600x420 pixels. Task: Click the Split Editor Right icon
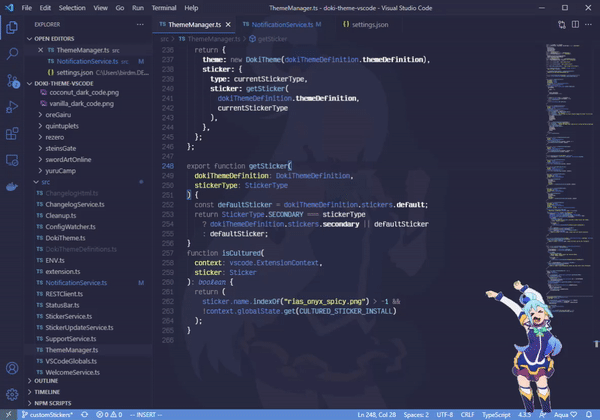point(575,24)
